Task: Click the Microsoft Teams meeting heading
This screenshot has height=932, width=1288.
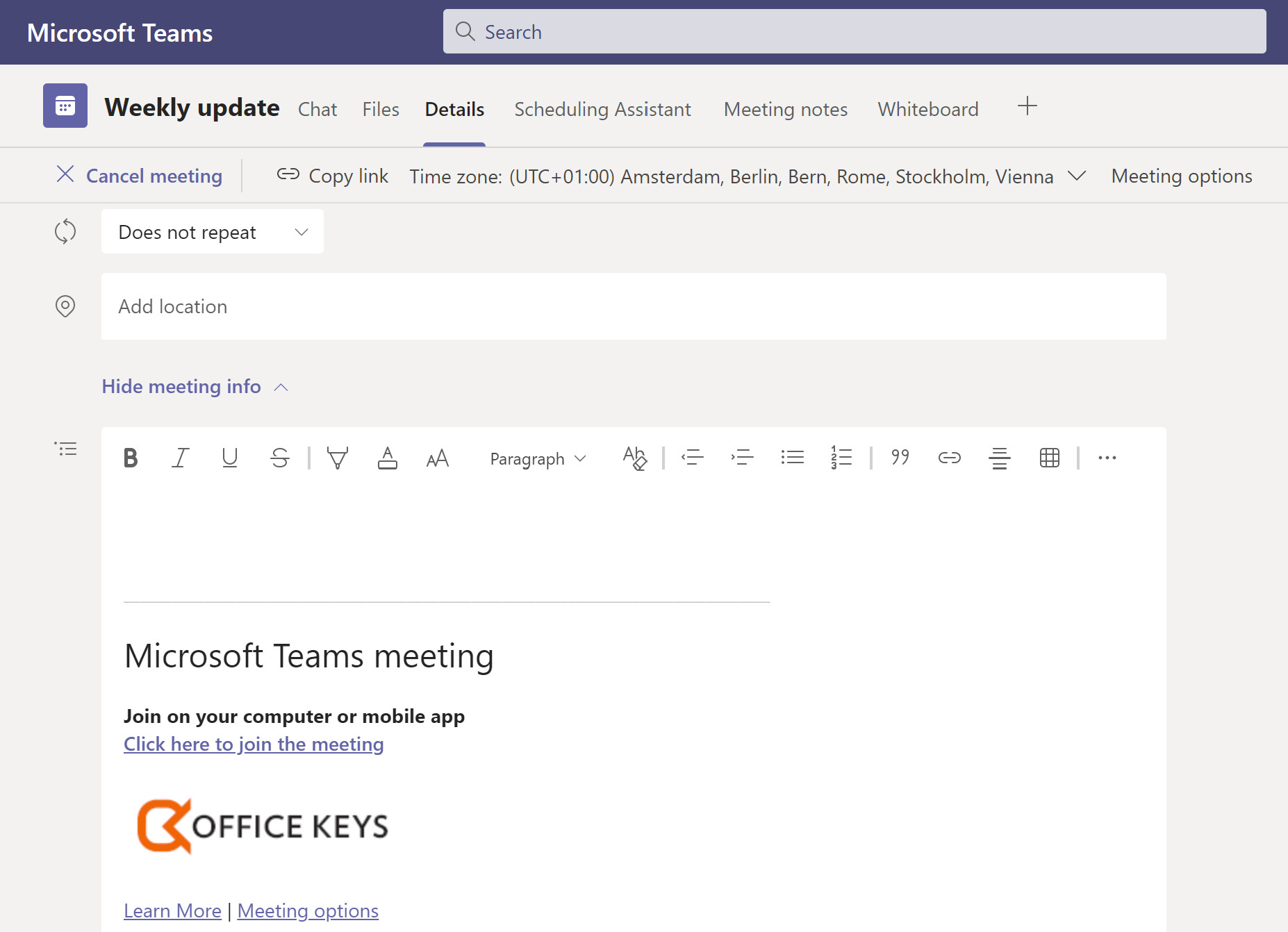Action: coord(309,656)
